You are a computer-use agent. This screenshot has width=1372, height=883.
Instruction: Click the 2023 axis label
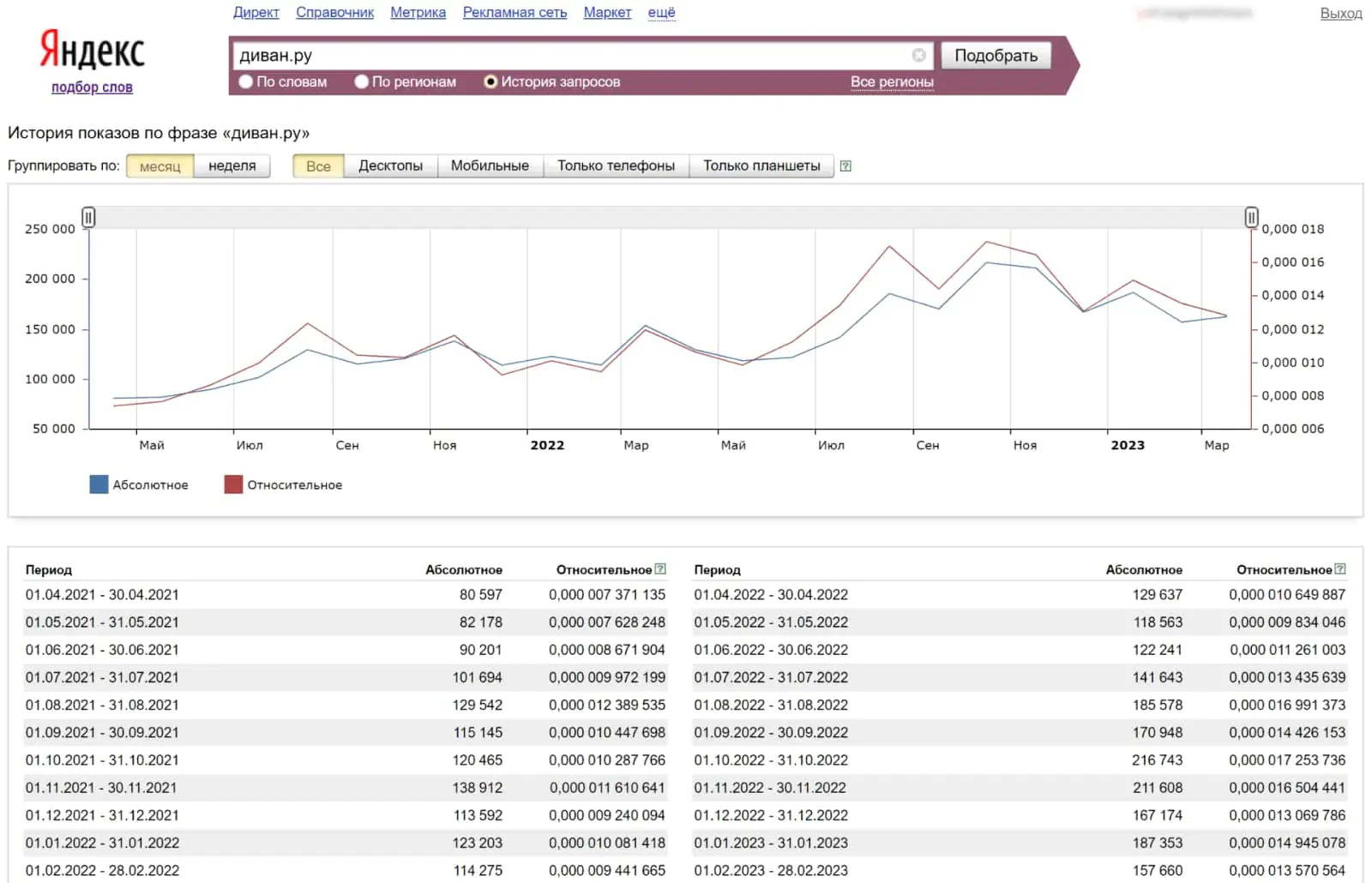tap(1128, 446)
